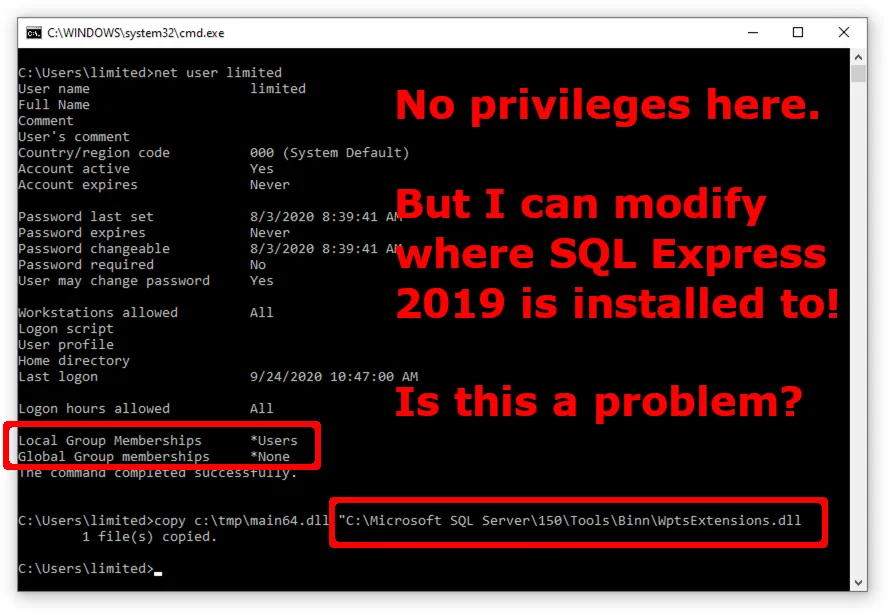889x614 pixels.
Task: Click the 'Country/region code' label
Action: 94,153
